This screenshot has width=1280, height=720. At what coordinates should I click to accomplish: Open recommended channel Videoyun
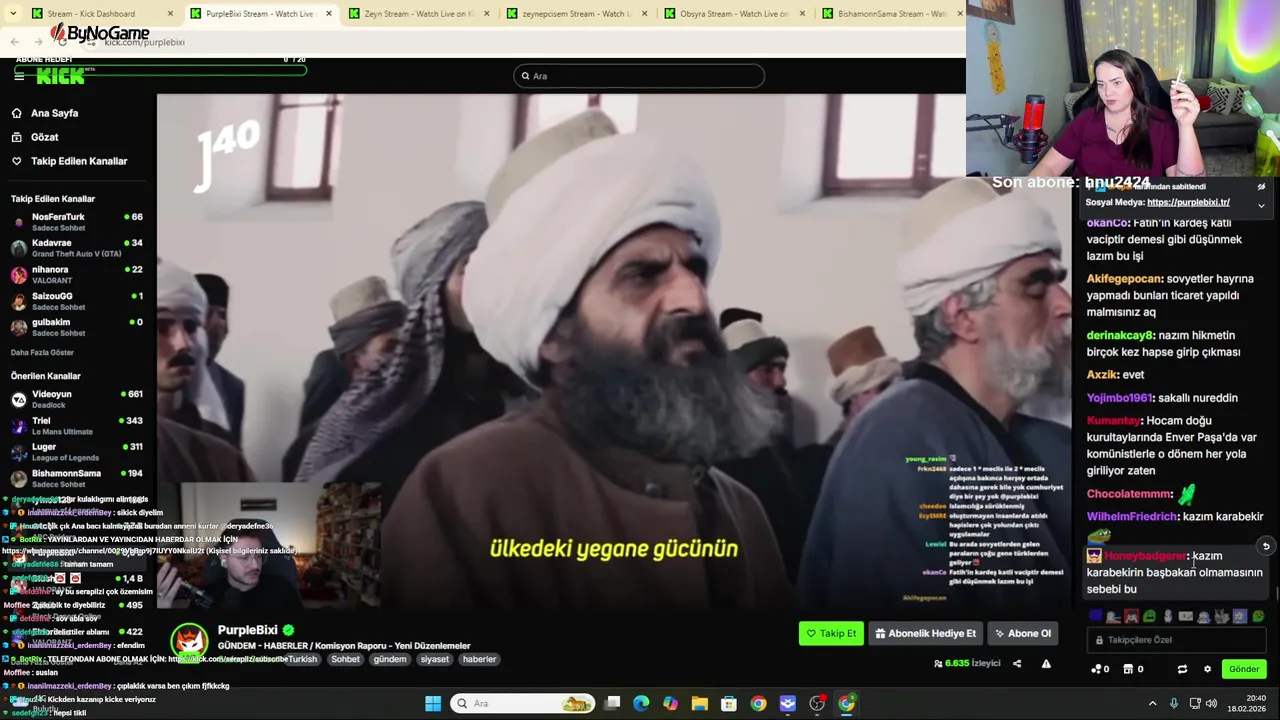[77, 399]
